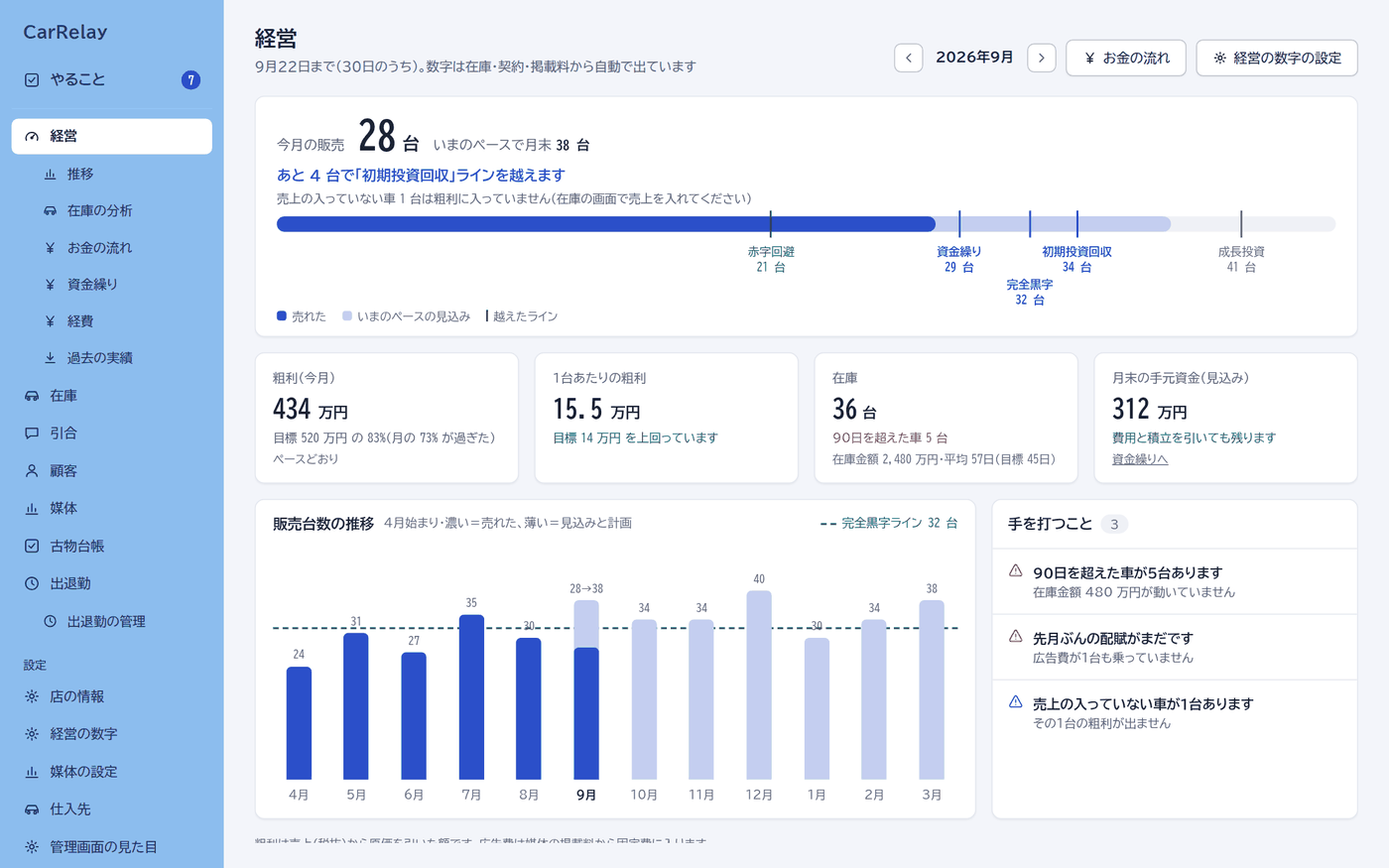The image size is (1389, 868).
Task: Click the 在庫 car icon in sidebar
Action: 32,396
